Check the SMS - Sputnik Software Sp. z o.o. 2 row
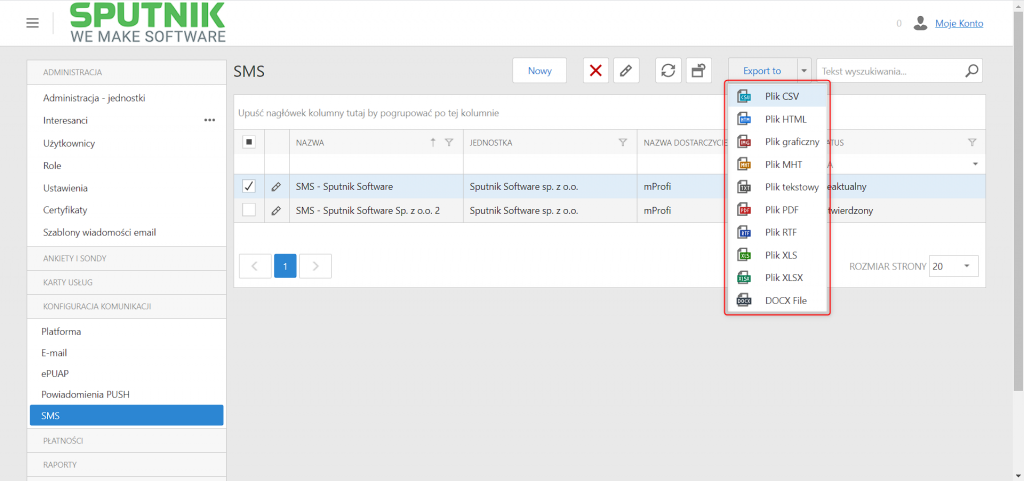 click(249, 210)
